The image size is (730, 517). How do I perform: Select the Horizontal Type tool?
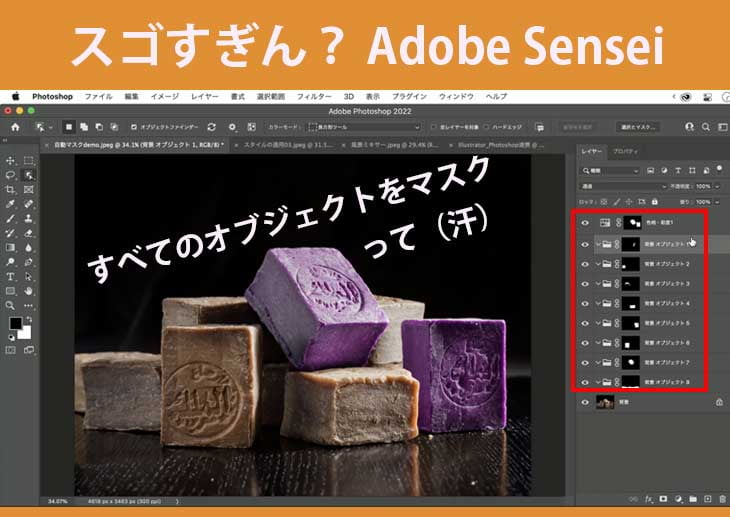click(x=10, y=276)
